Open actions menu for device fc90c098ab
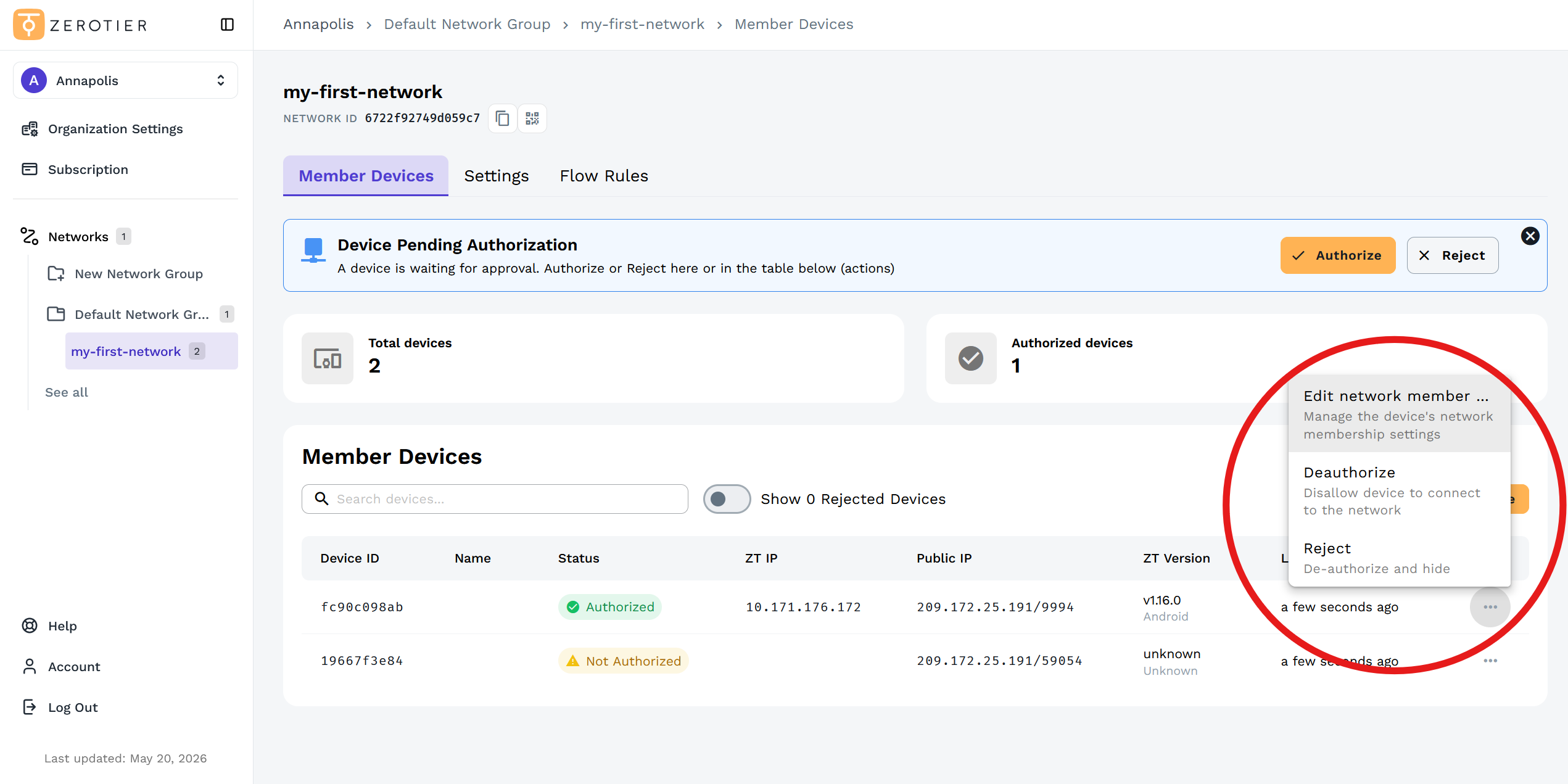The width and height of the screenshot is (1568, 784). [1490, 607]
